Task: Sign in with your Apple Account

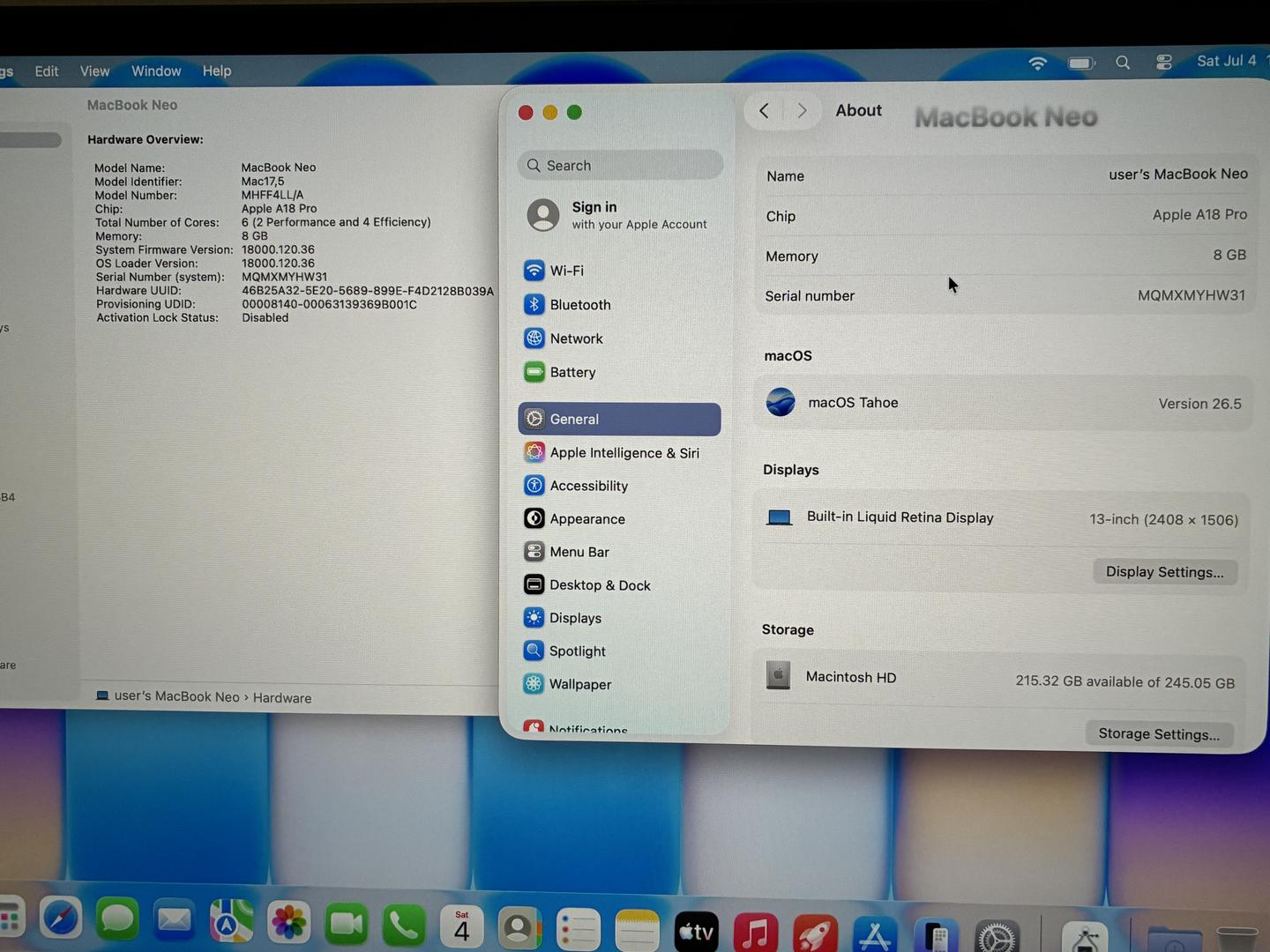Action: [x=619, y=215]
